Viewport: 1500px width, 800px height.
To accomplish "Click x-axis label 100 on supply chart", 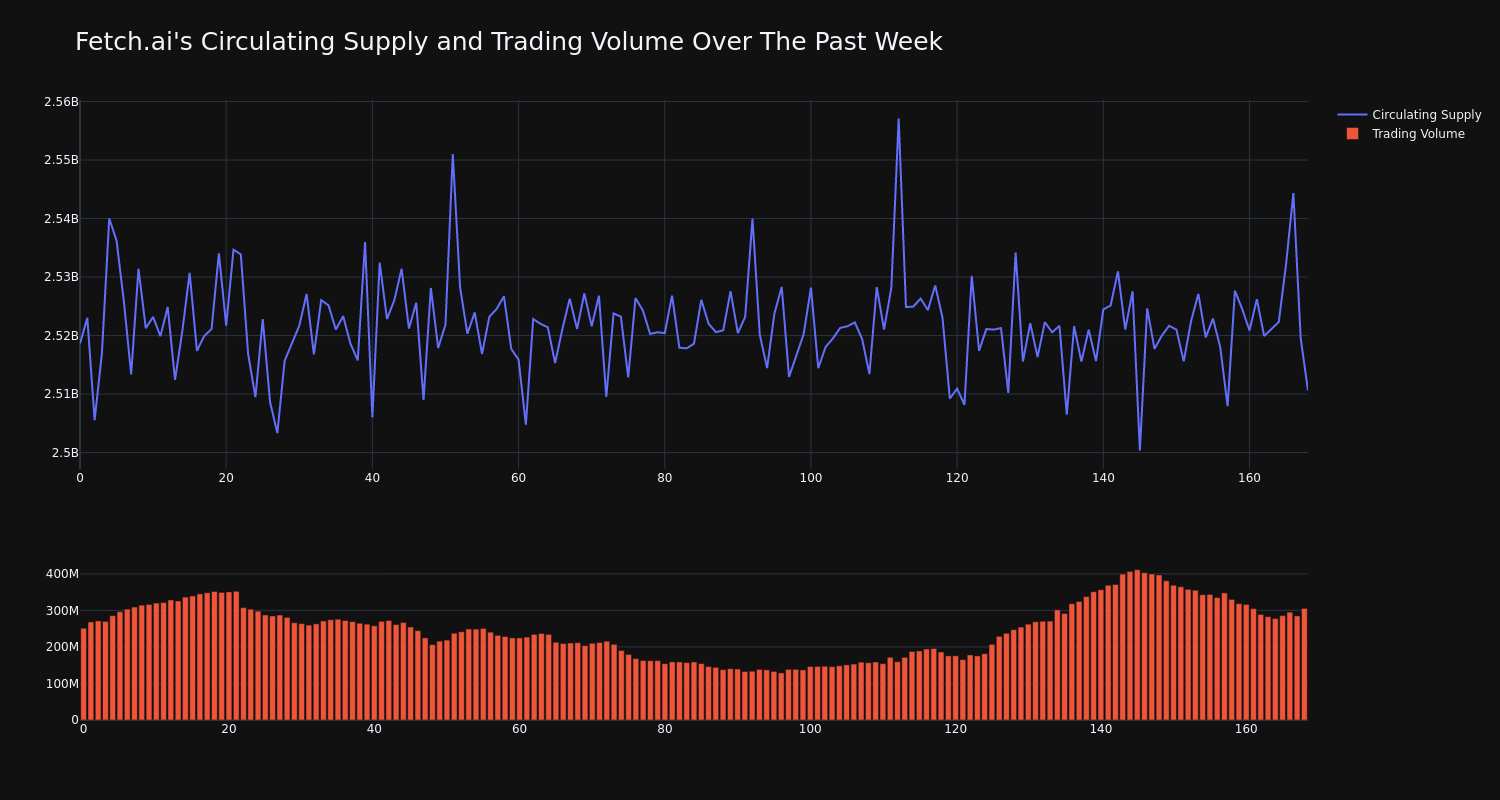I will [x=810, y=478].
